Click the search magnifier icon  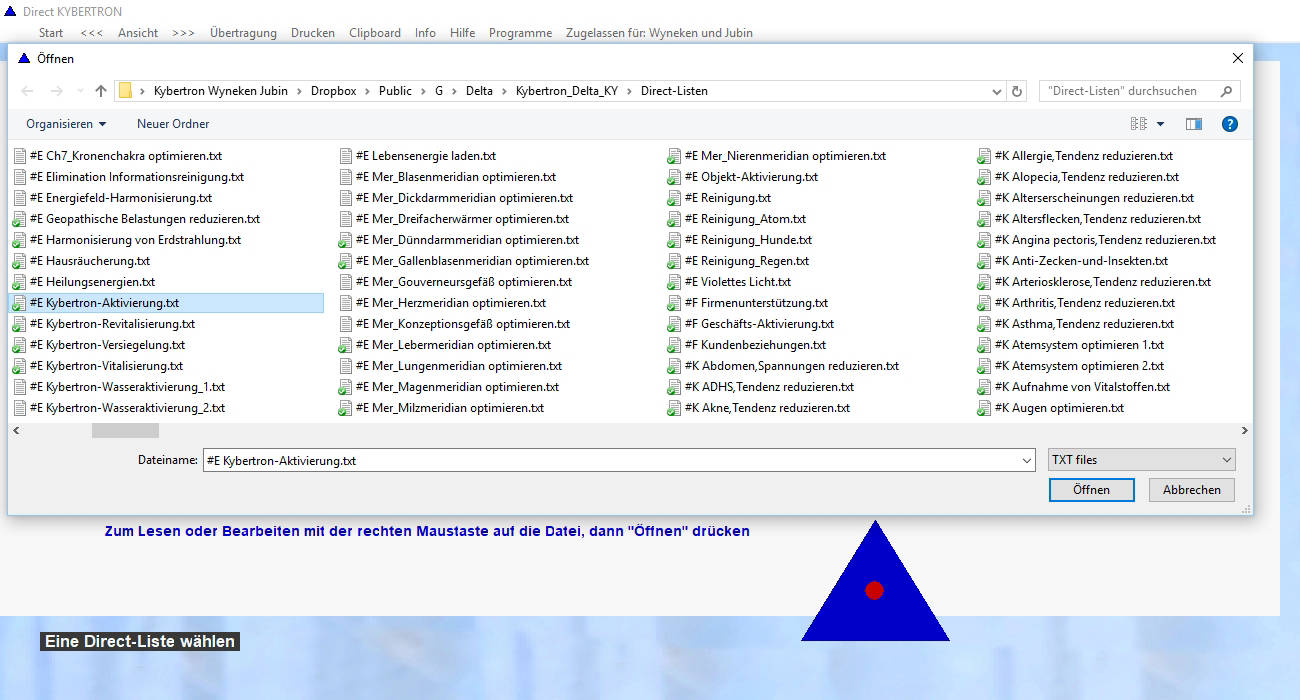[x=1226, y=91]
